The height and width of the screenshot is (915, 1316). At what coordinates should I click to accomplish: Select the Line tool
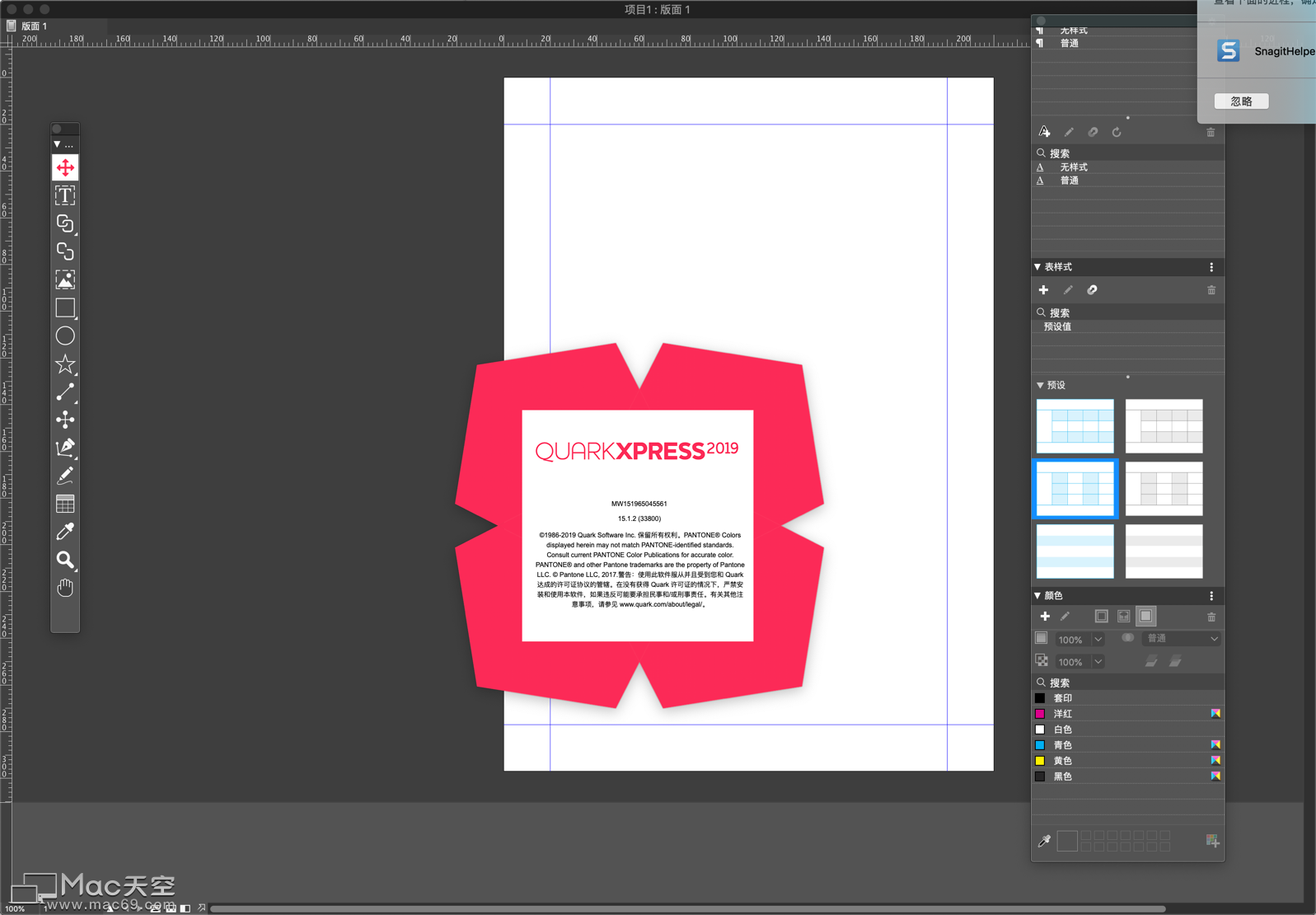click(65, 392)
